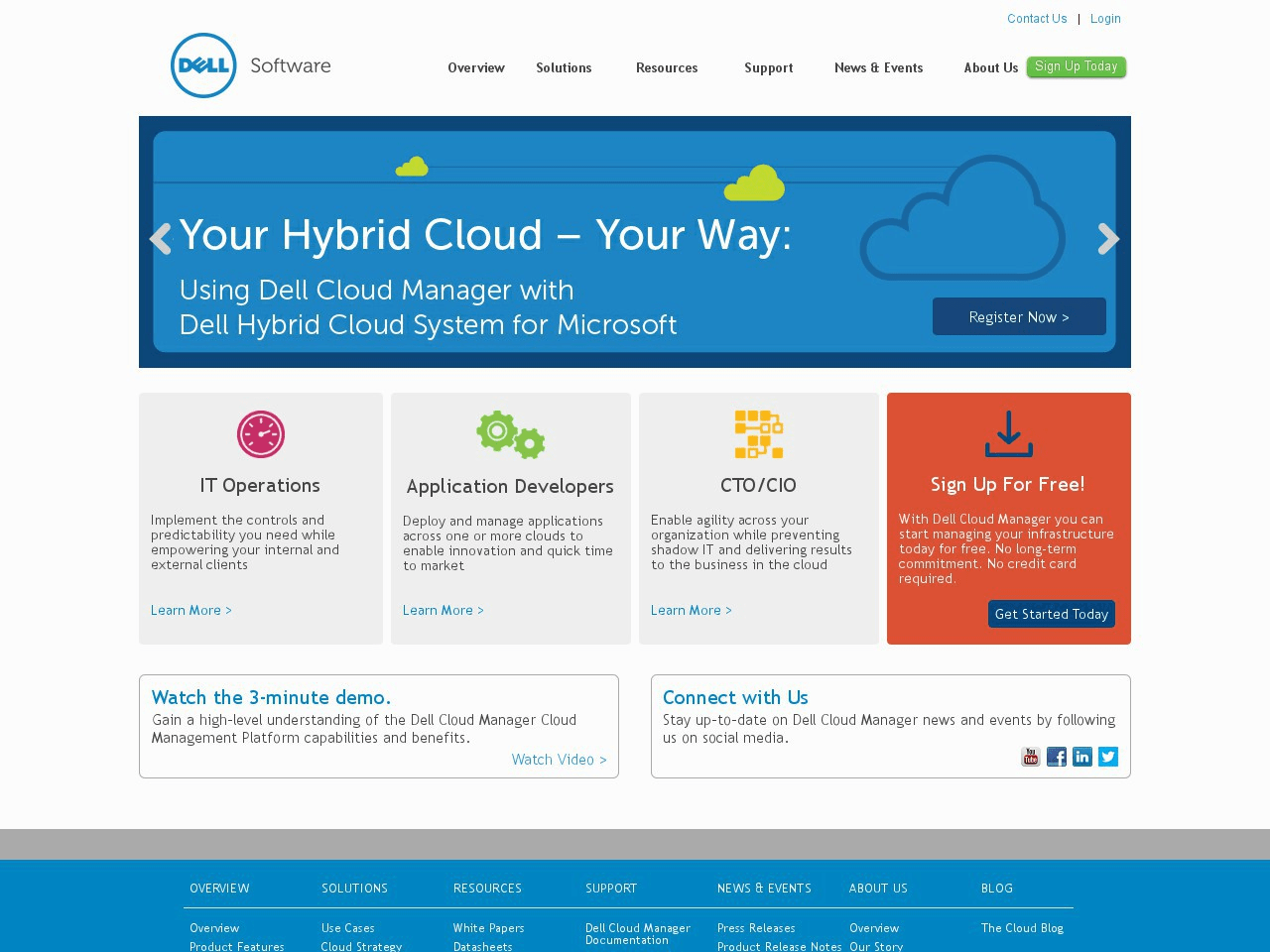Click the Get Started Today button

click(1052, 614)
